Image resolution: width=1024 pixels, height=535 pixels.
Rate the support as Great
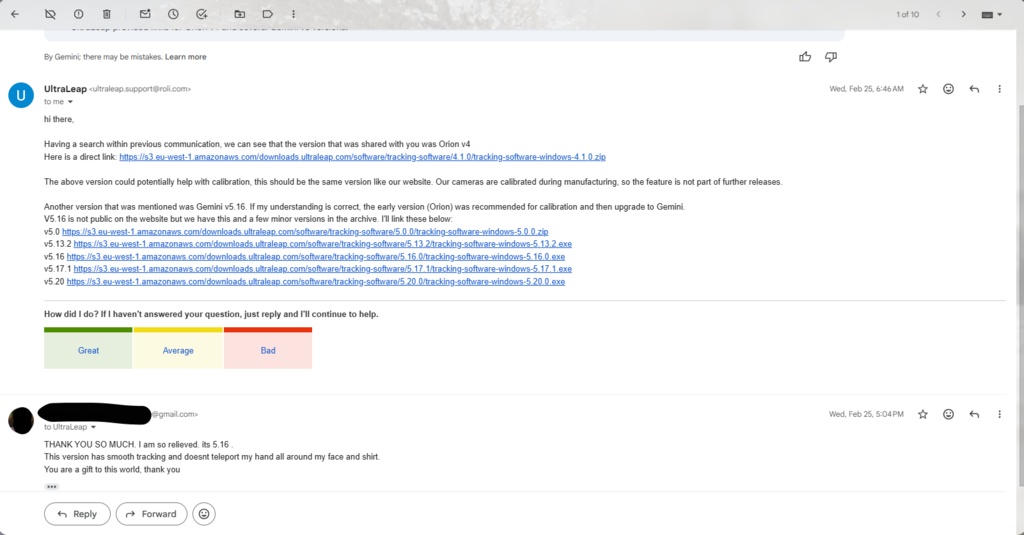(88, 348)
